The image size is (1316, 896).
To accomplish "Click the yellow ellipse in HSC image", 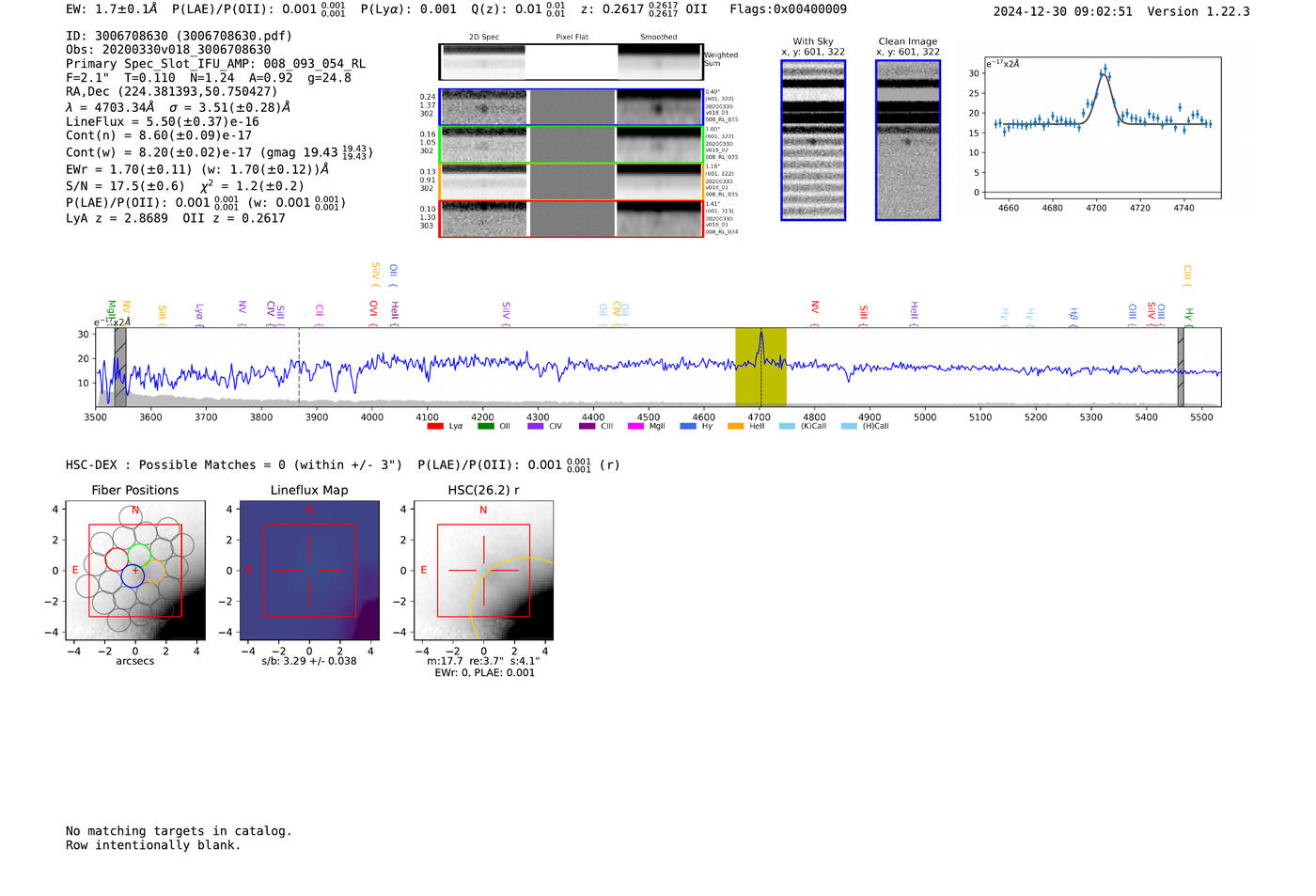I will coord(510,599).
